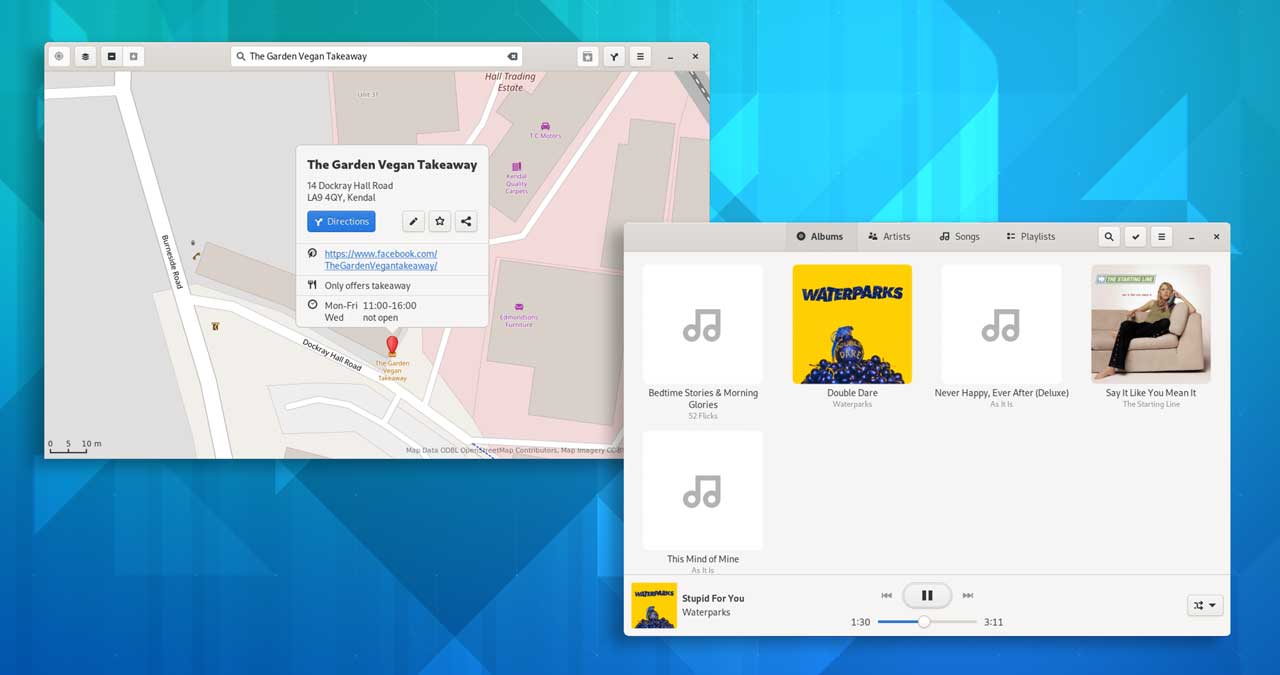Share the place location
Screen dimensions: 1280x675
pyautogui.click(x=466, y=222)
